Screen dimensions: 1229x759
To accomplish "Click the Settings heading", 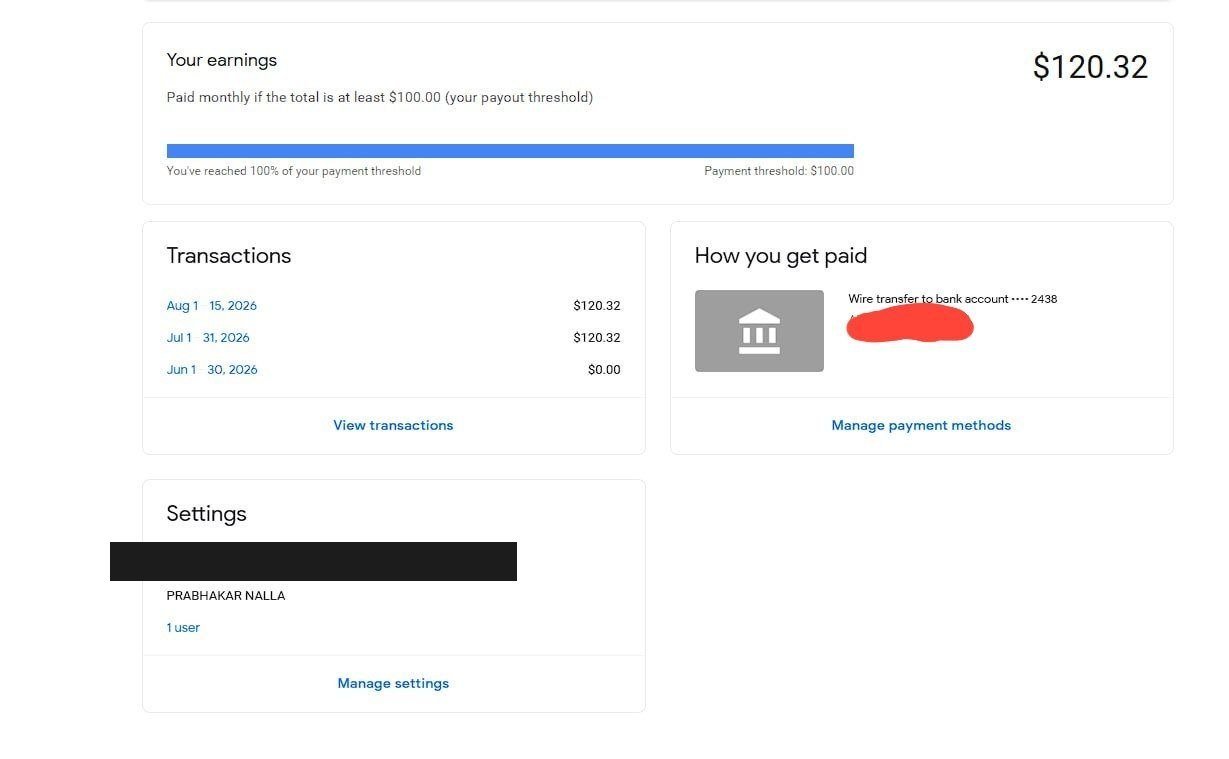I will click(206, 514).
